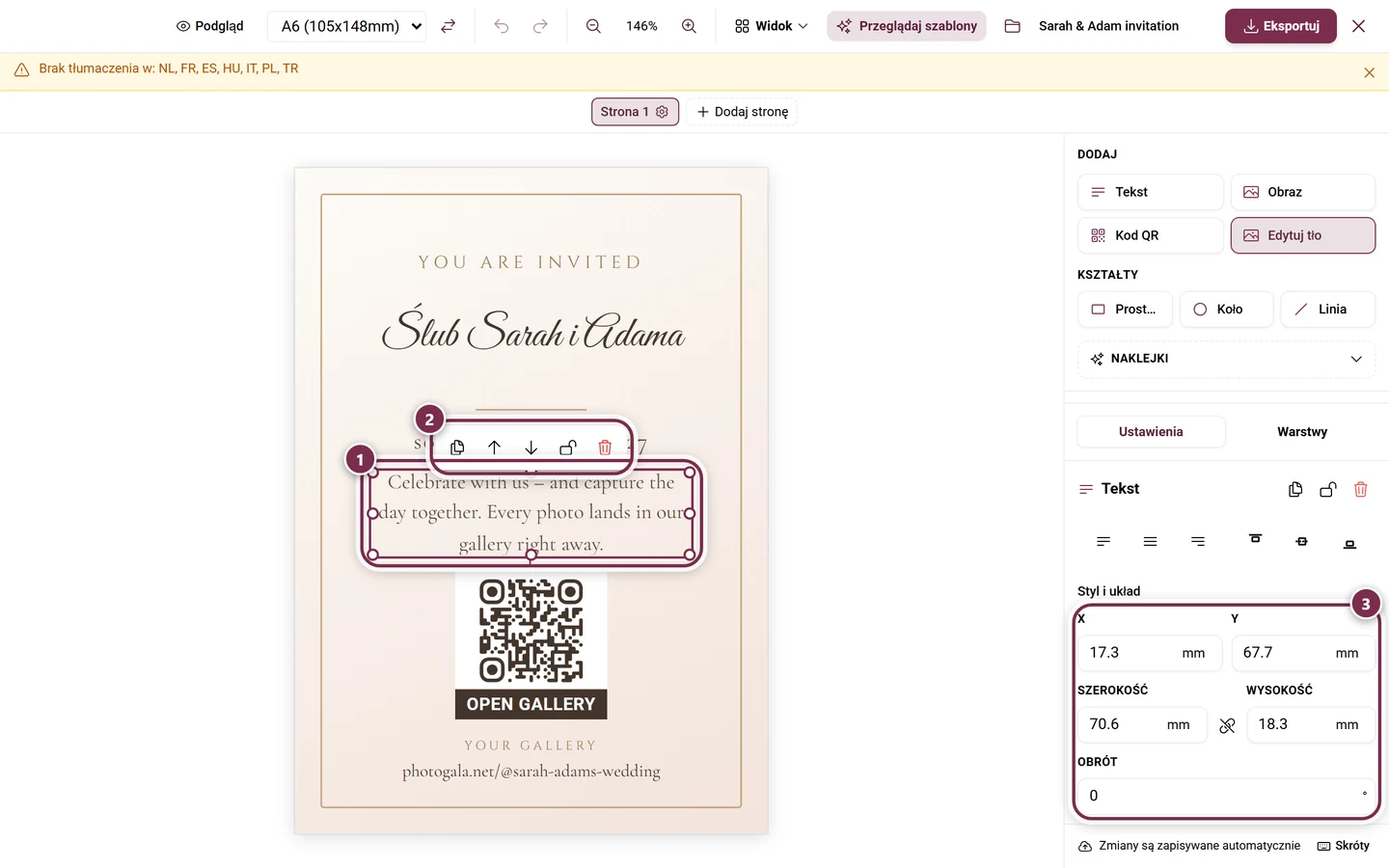
Task: Export the design with Eksportuj
Action: click(x=1281, y=26)
